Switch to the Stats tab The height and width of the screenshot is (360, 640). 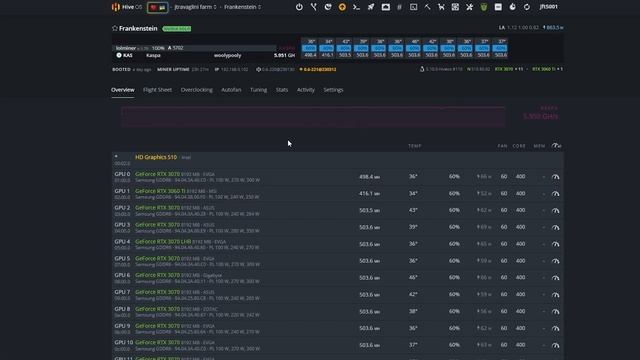[x=282, y=90]
